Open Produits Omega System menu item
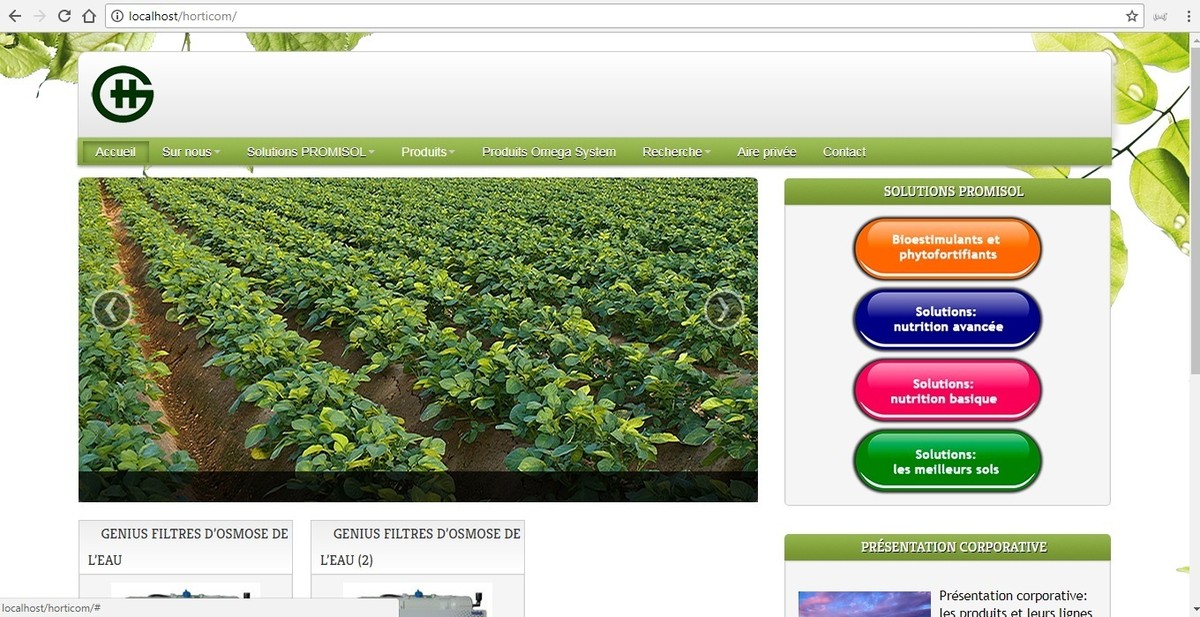Image resolution: width=1200 pixels, height=617 pixels. 549,152
